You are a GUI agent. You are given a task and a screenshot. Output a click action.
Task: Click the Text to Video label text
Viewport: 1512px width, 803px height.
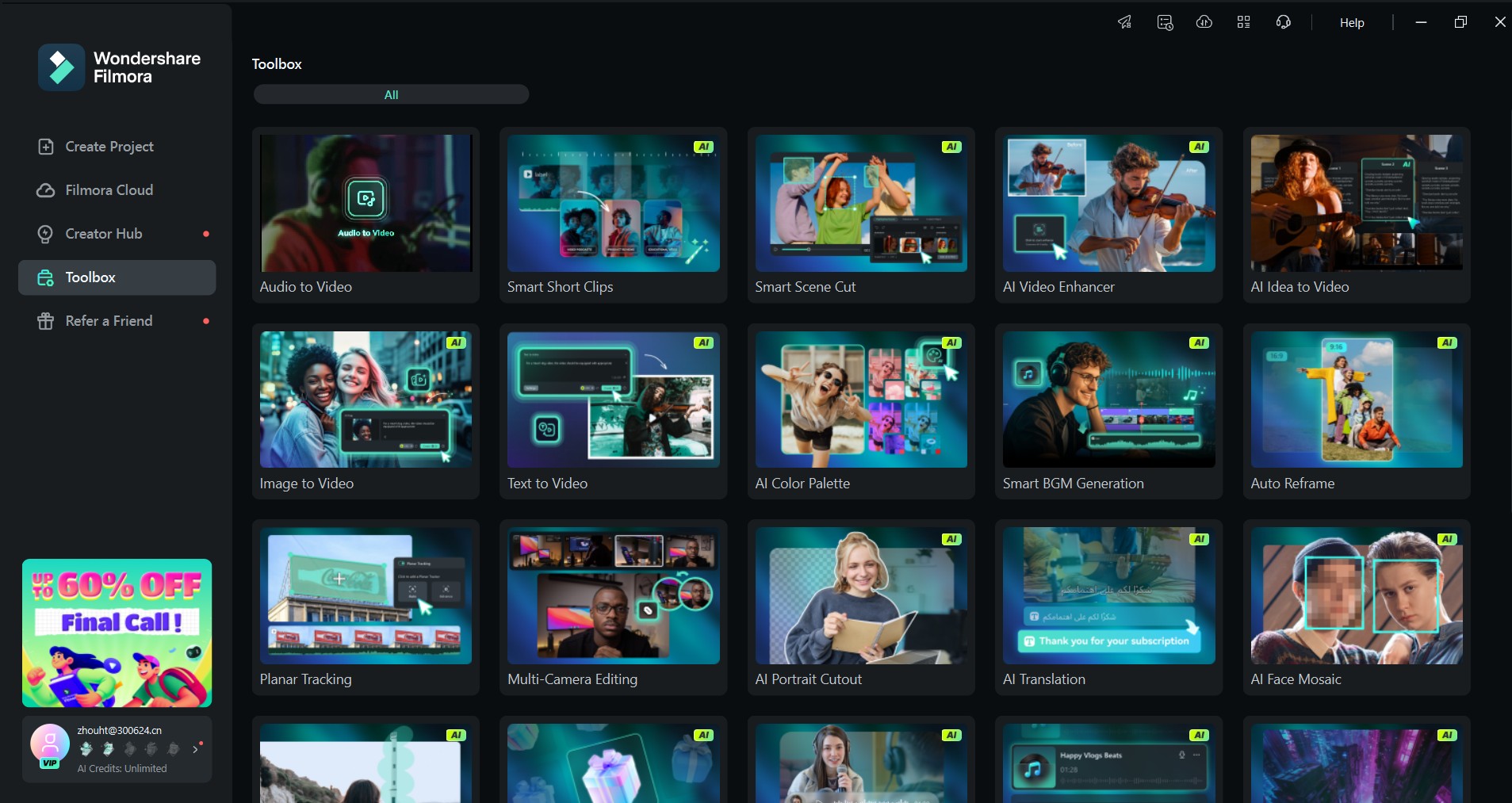[x=548, y=484]
